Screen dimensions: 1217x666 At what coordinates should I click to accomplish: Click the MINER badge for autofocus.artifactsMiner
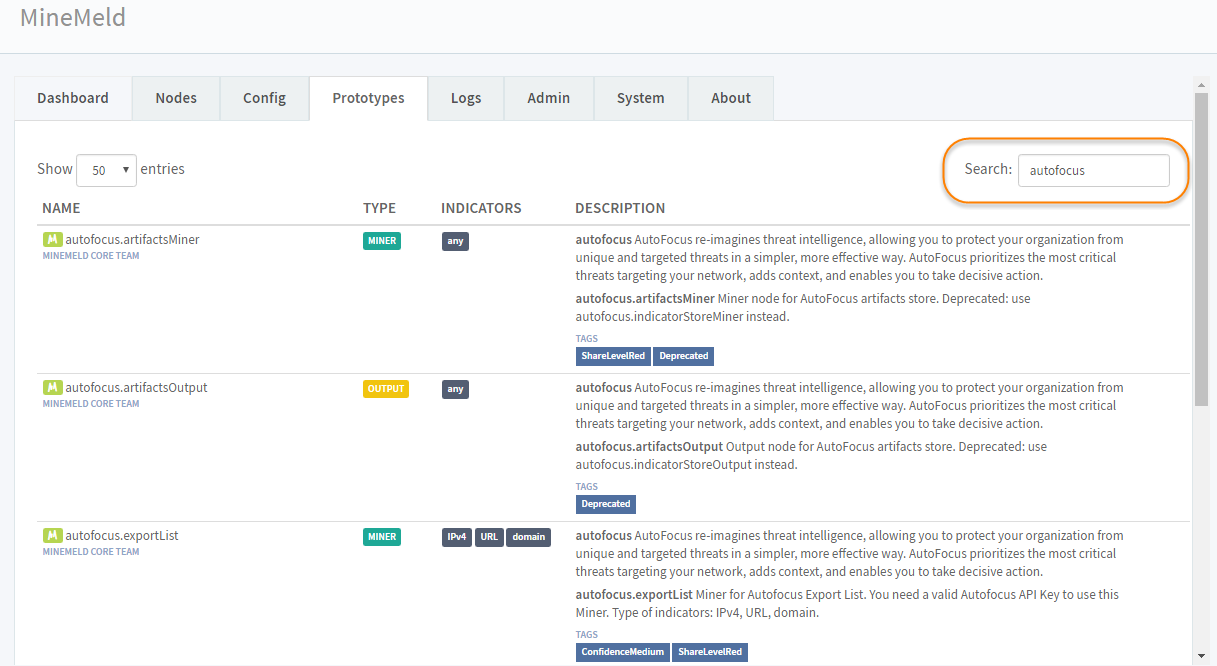(382, 241)
